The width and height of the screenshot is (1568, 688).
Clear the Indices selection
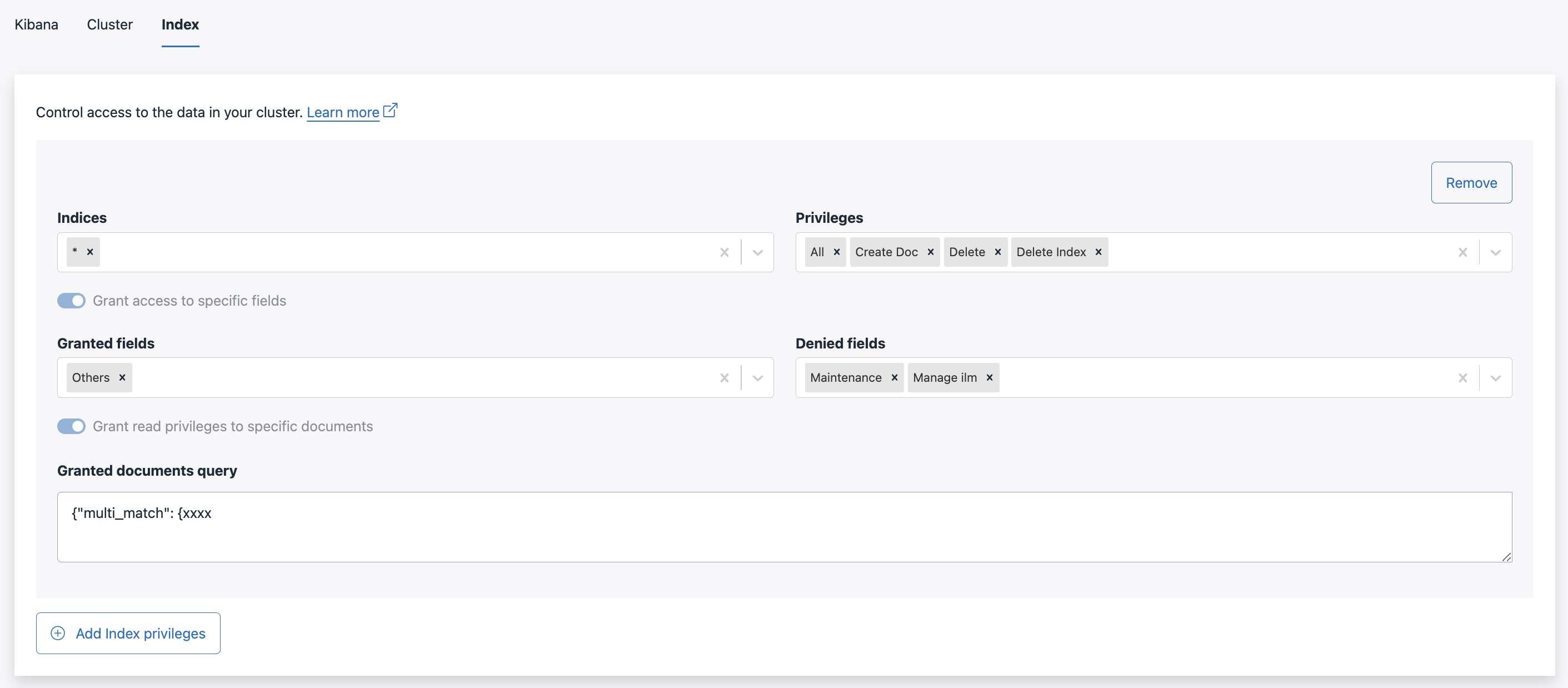tap(725, 252)
